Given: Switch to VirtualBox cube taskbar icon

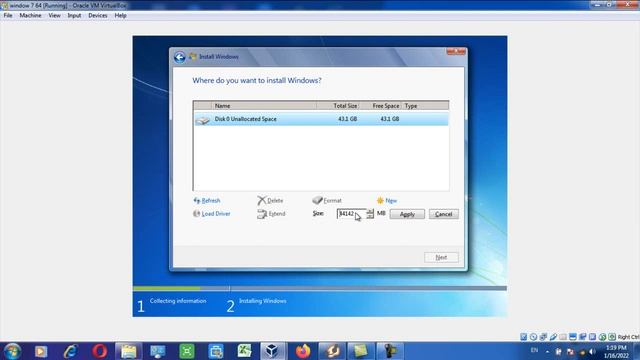Looking at the screenshot, I should 272,351.
